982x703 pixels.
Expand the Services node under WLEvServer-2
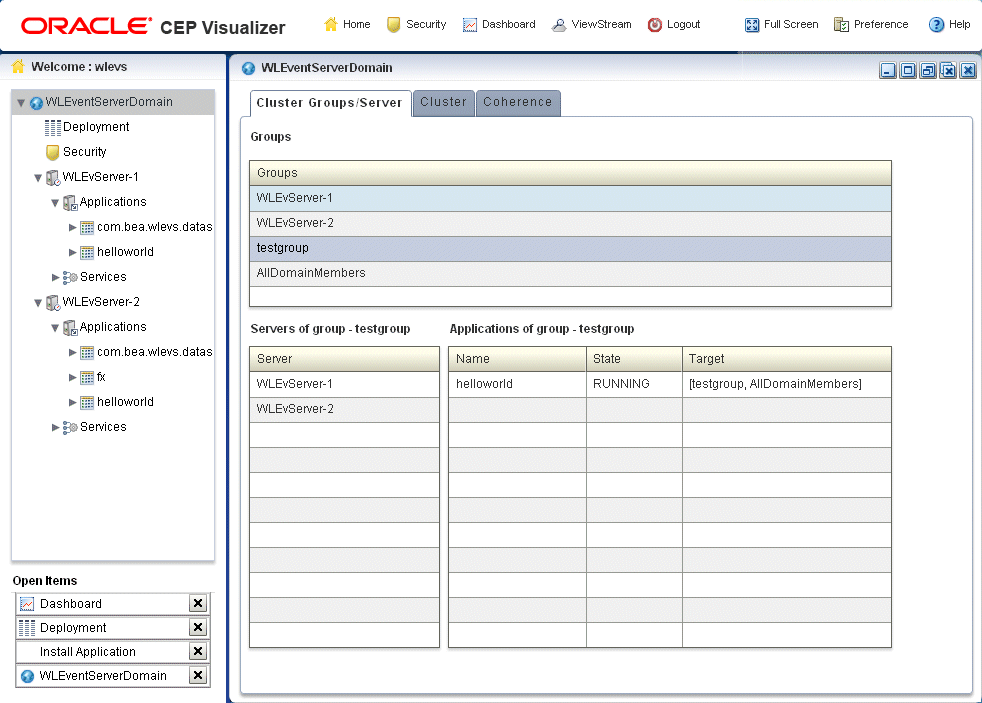point(56,427)
